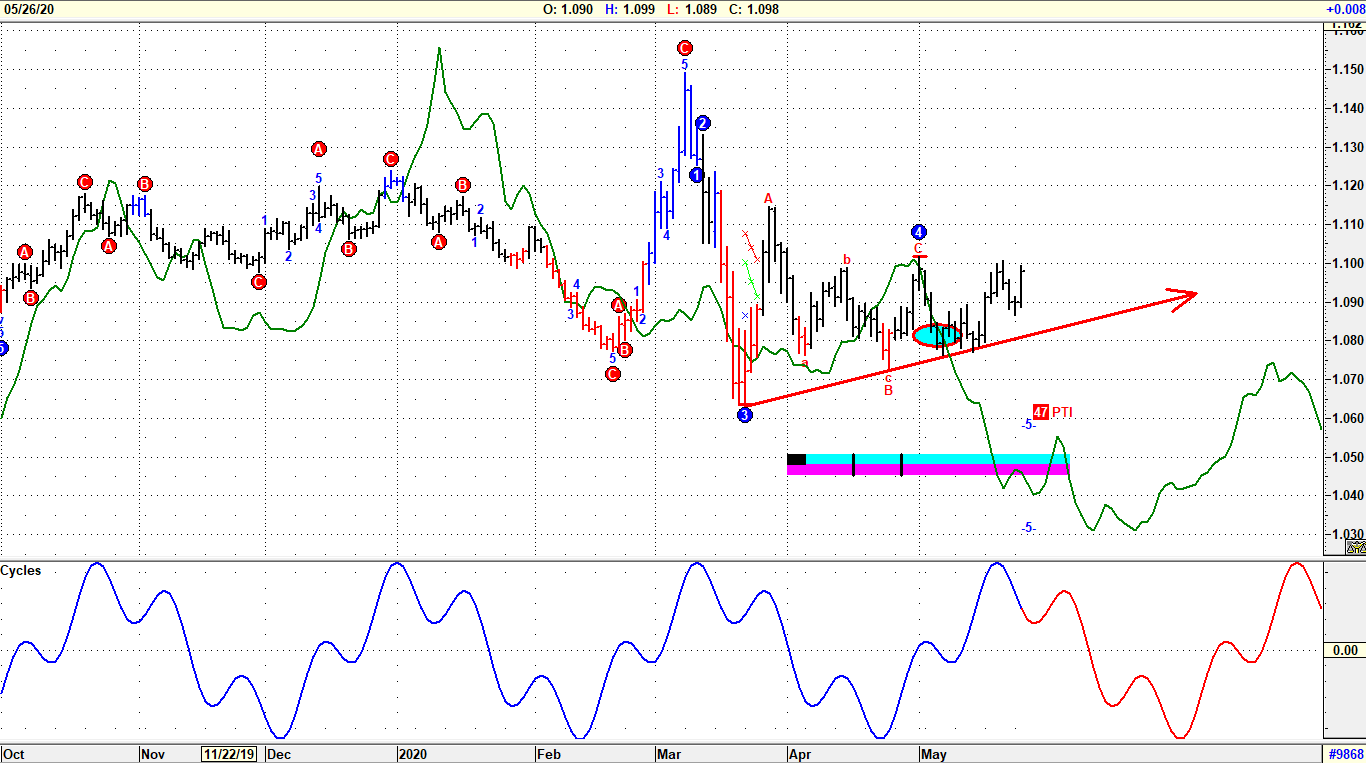Select the Cycles panel label

pyautogui.click(x=21, y=571)
